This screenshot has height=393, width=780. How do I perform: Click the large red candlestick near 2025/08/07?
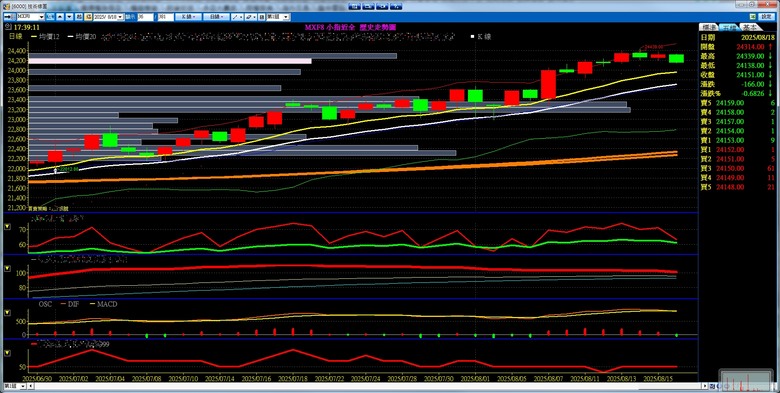[x=548, y=85]
